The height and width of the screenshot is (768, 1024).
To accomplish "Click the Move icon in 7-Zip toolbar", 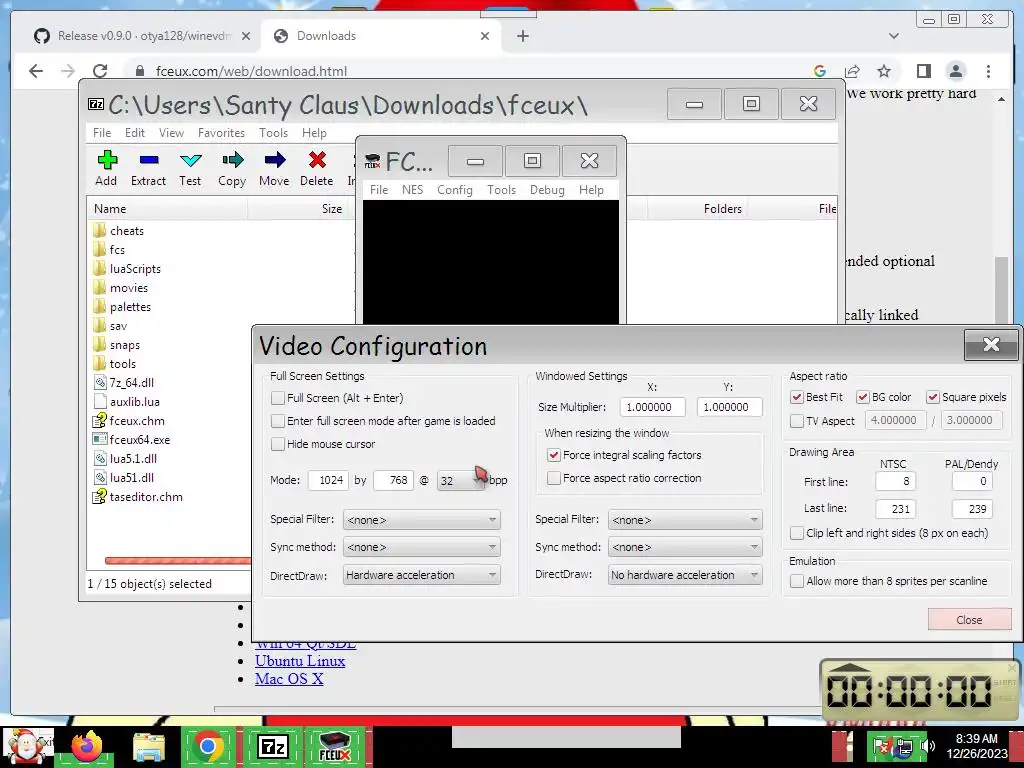I will point(275,160).
